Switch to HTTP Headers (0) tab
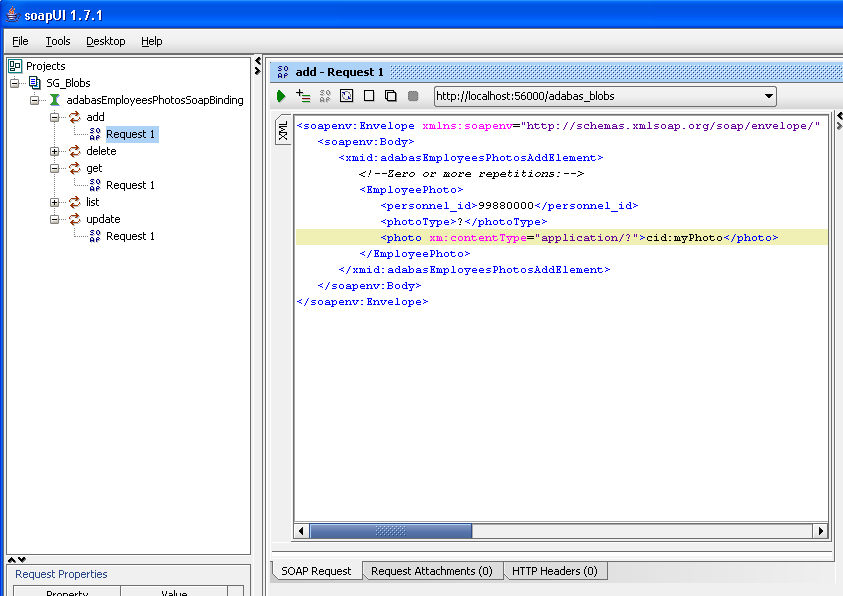Viewport: 843px width, 596px height. (x=555, y=571)
